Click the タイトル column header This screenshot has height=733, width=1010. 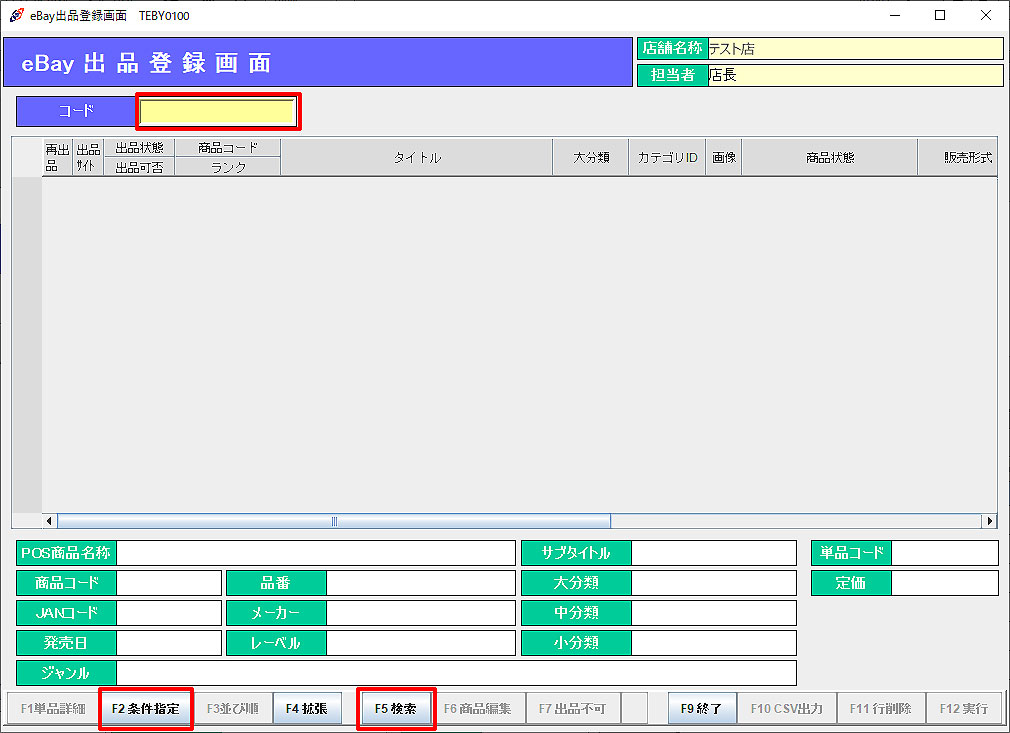416,158
